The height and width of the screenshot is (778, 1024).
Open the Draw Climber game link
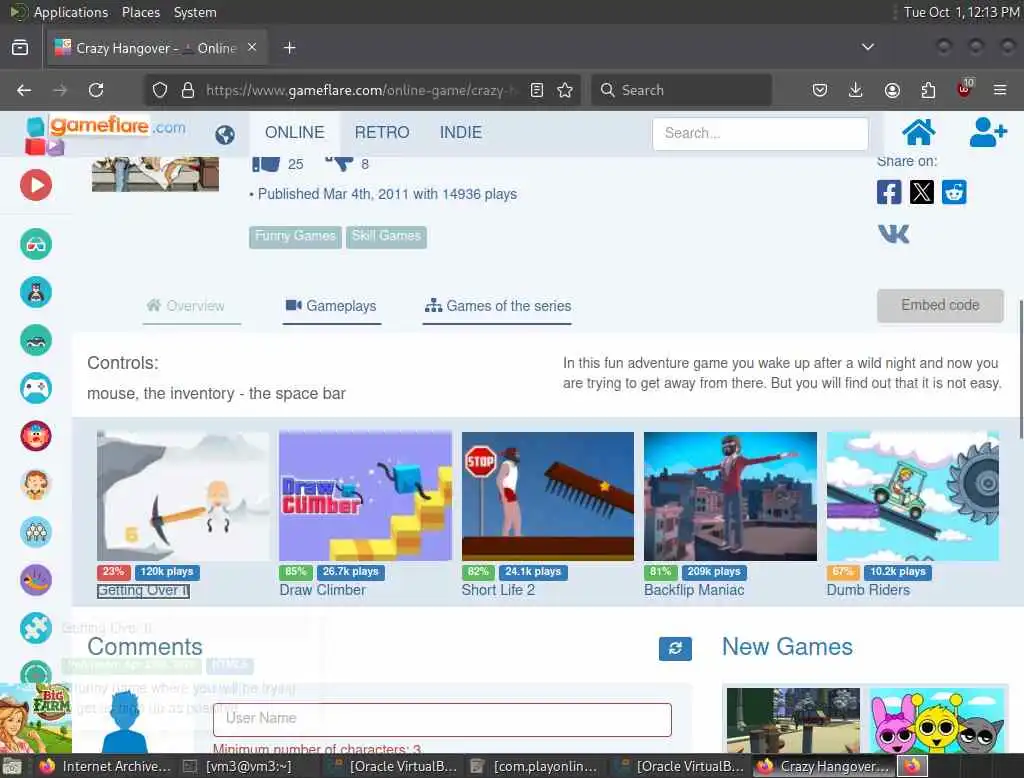[323, 591]
